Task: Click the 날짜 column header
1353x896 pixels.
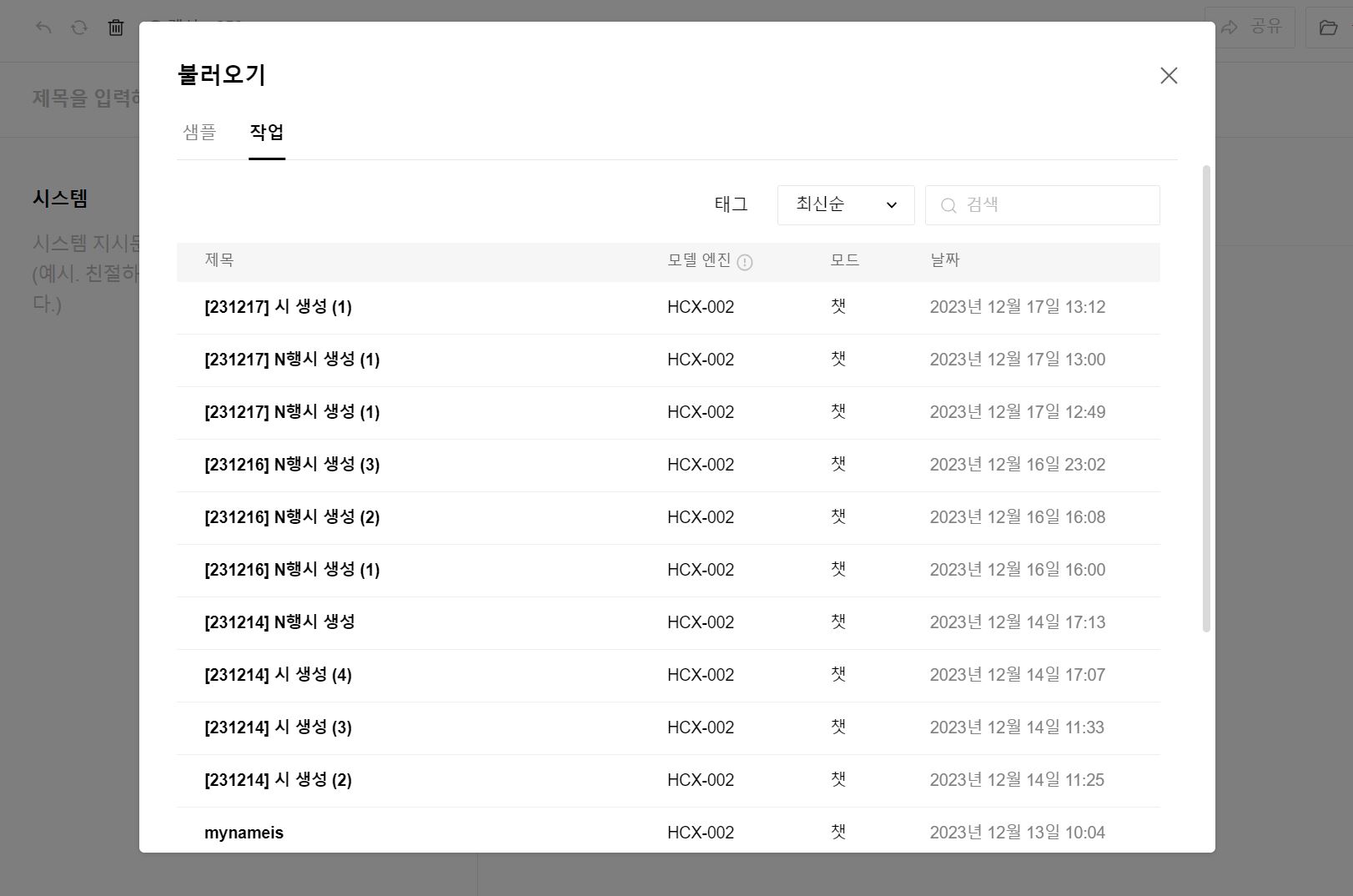Action: tap(945, 260)
